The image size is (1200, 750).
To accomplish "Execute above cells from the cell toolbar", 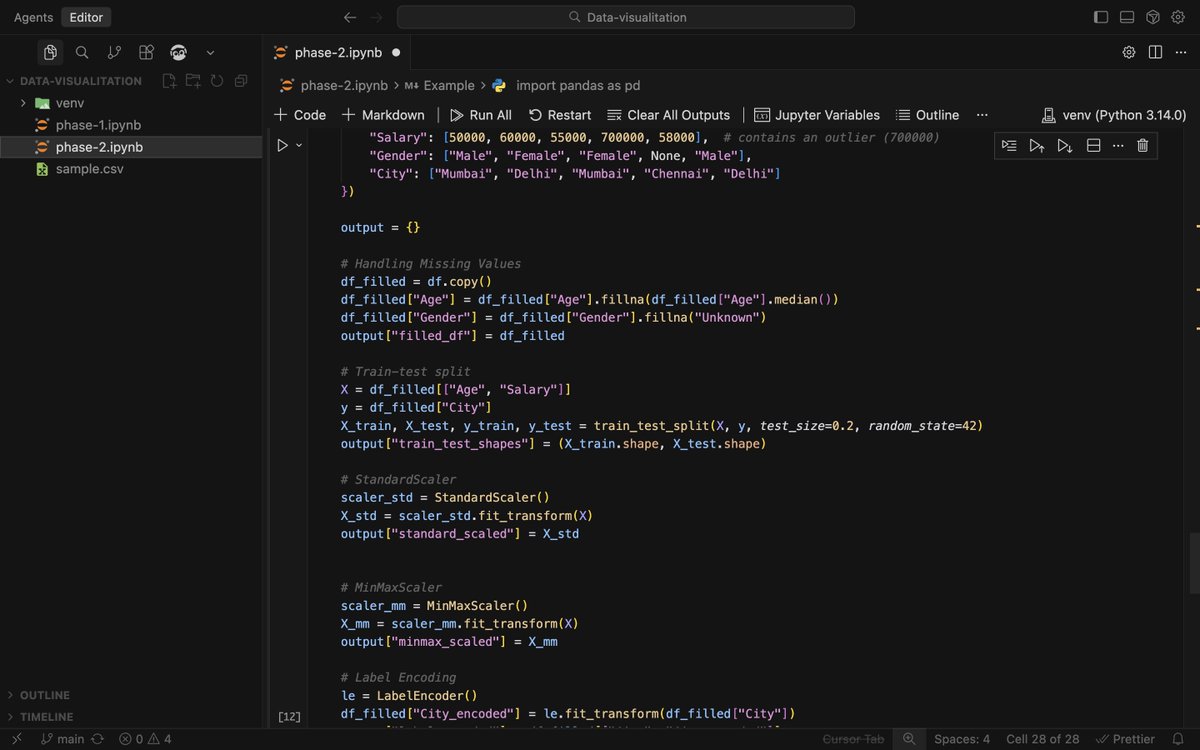I will (1037, 146).
